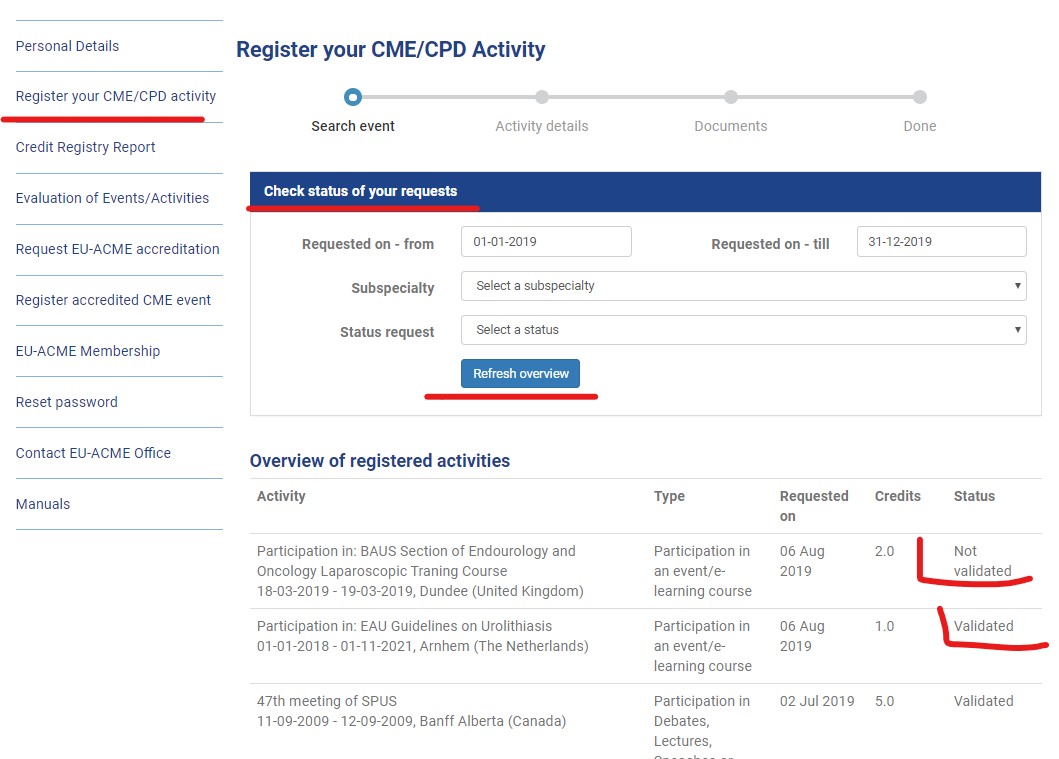Open Register accredited CME event page
The image size is (1059, 759).
(113, 300)
